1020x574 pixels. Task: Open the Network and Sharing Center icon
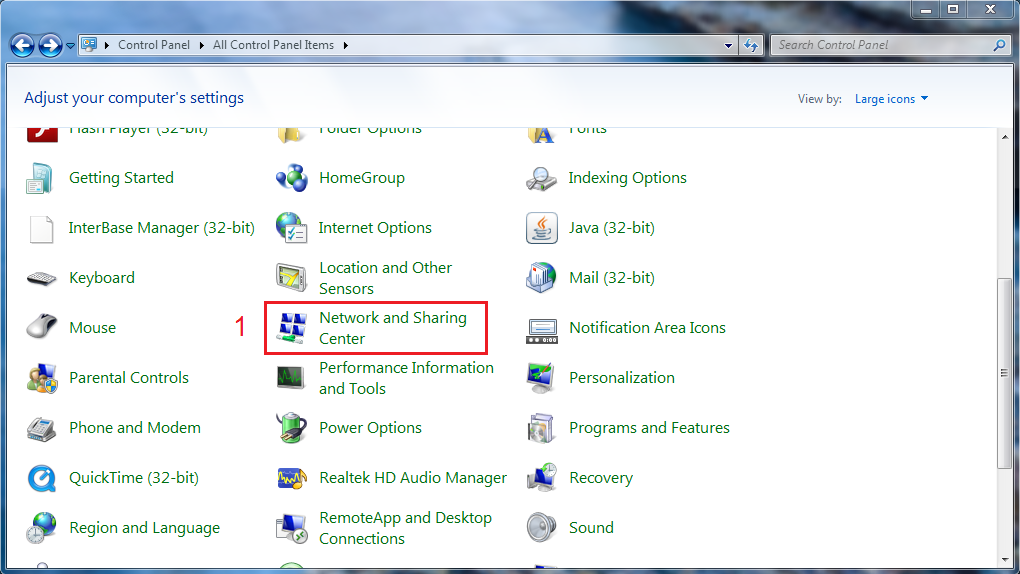tap(291, 328)
